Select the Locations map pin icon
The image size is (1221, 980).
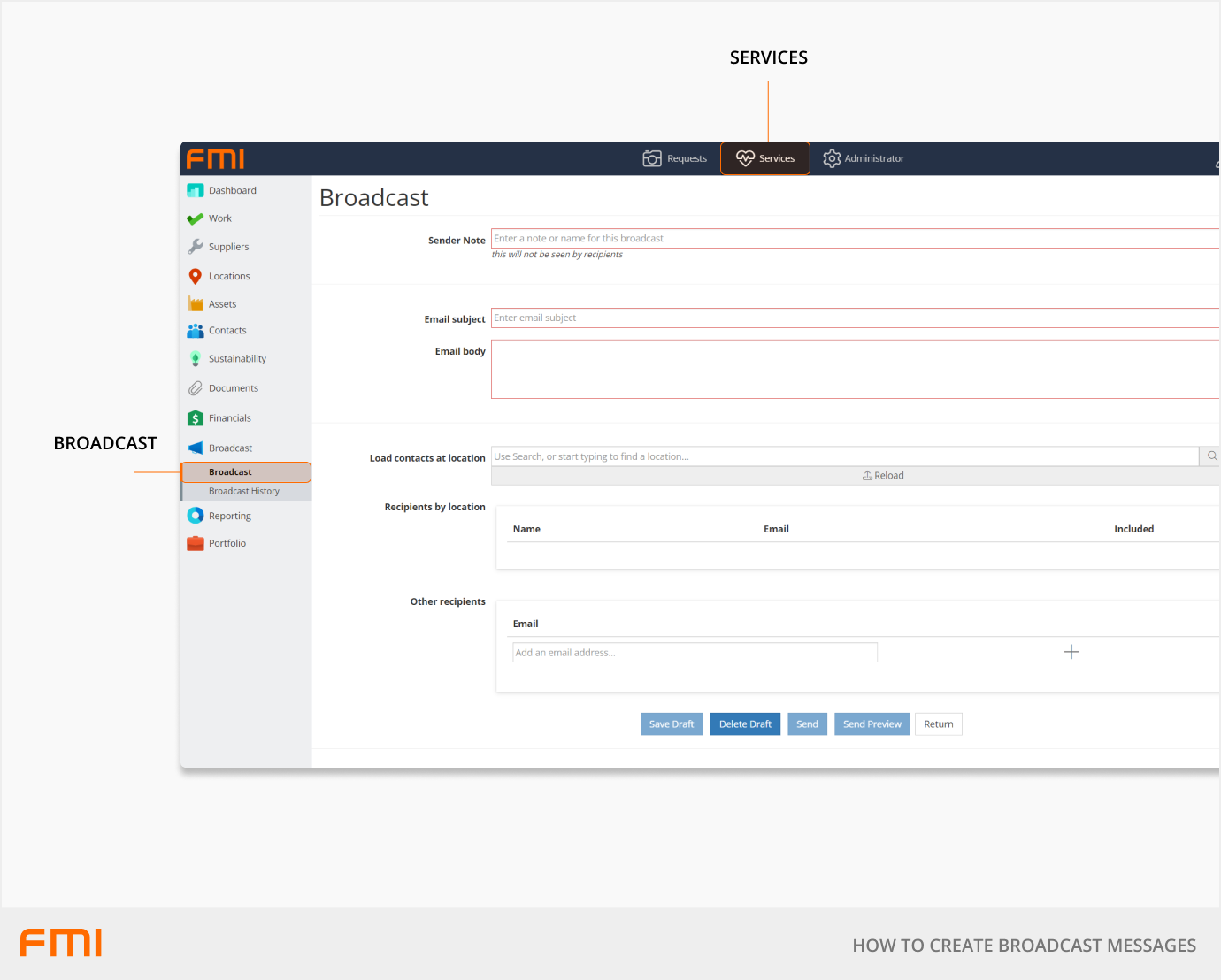pyautogui.click(x=196, y=276)
